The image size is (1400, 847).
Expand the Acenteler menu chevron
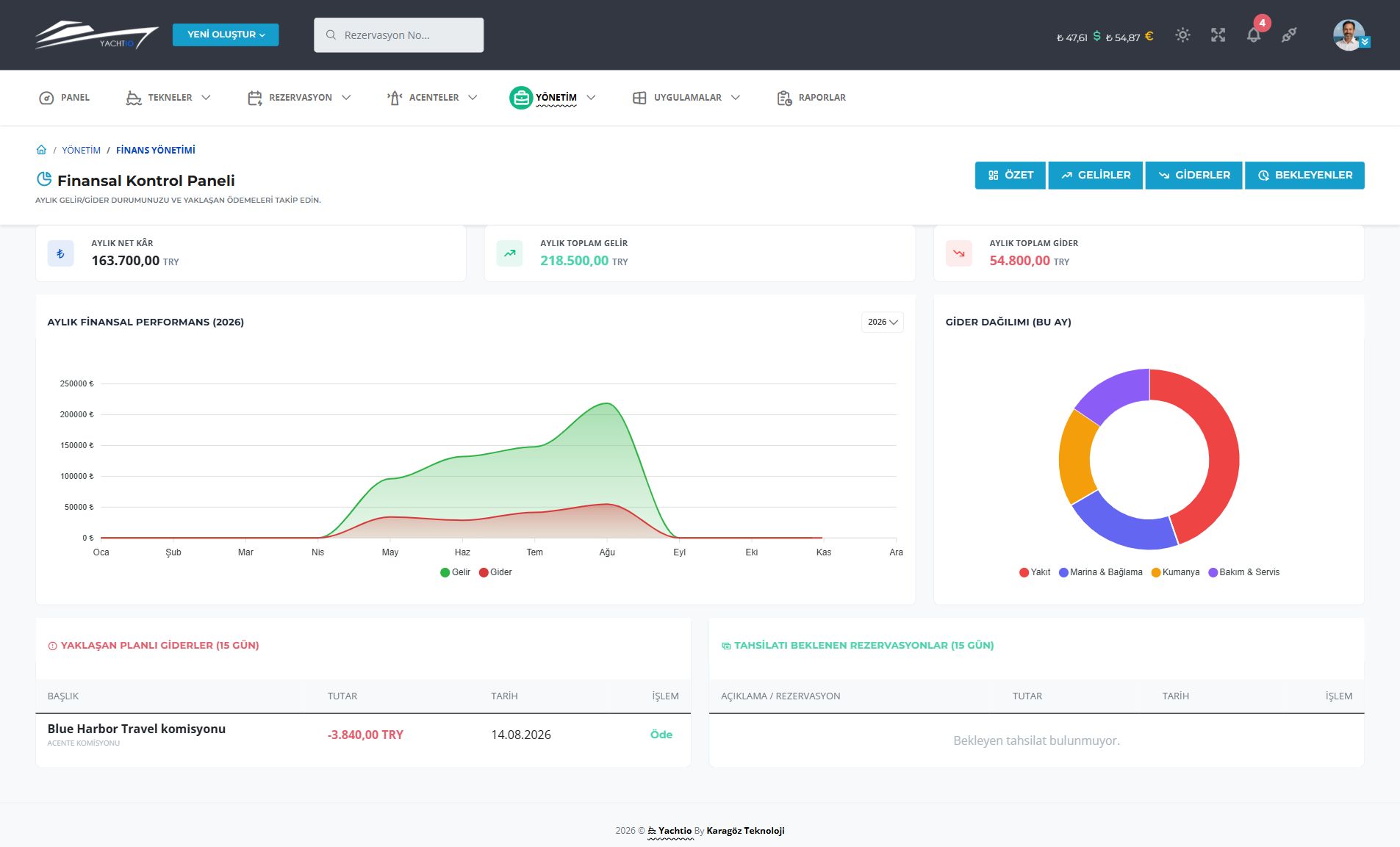click(x=473, y=98)
